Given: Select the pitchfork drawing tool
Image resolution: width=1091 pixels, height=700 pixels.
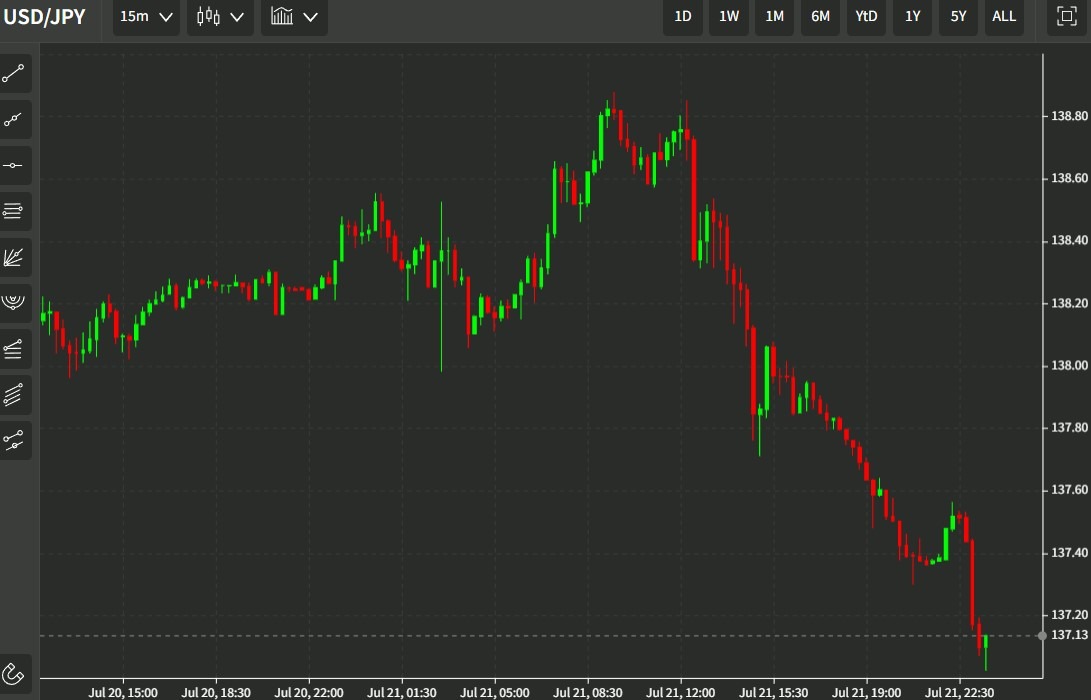Looking at the screenshot, I should [13, 440].
